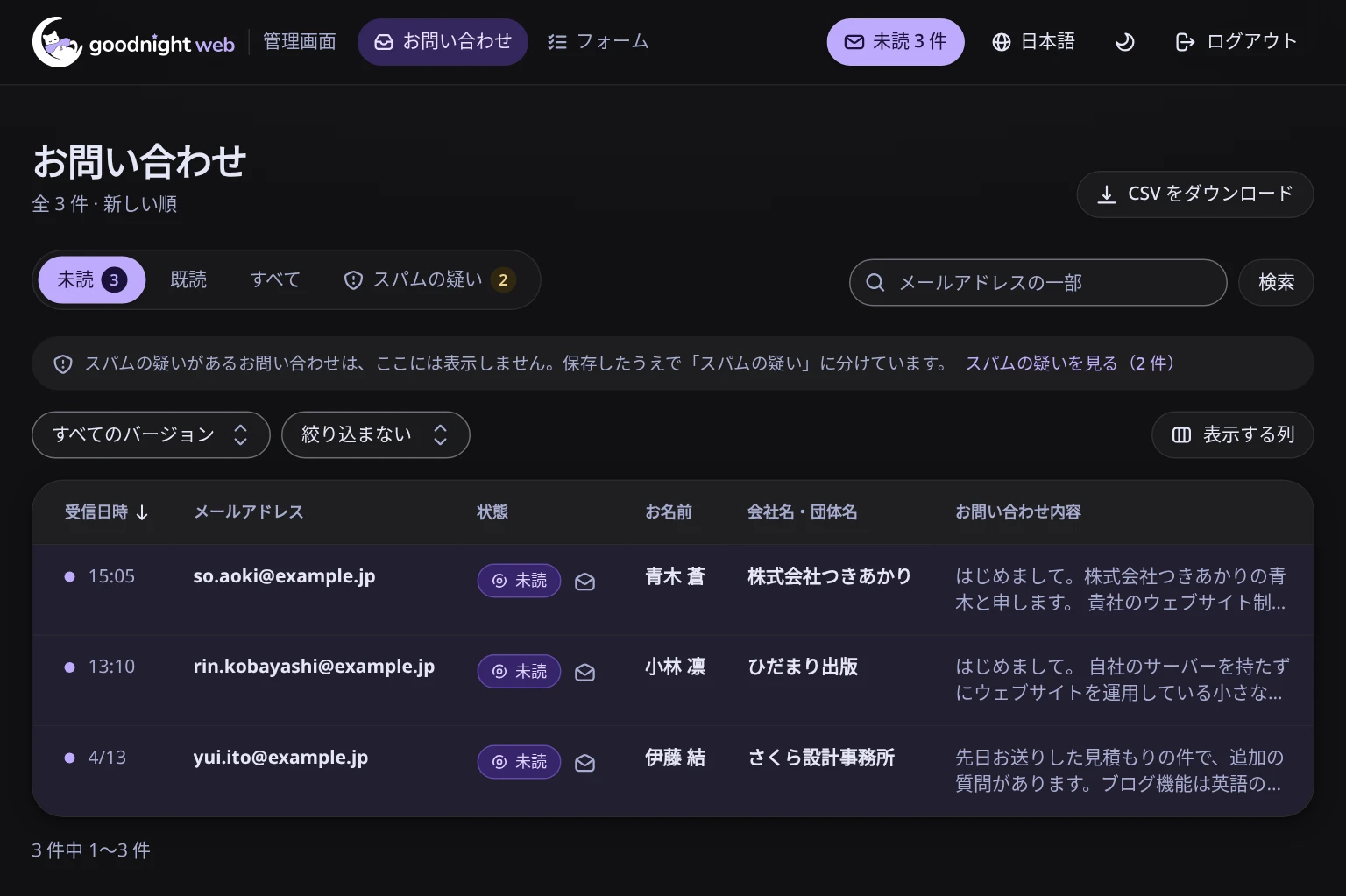Select the 既読 tab
This screenshot has height=896, width=1346.
188,279
